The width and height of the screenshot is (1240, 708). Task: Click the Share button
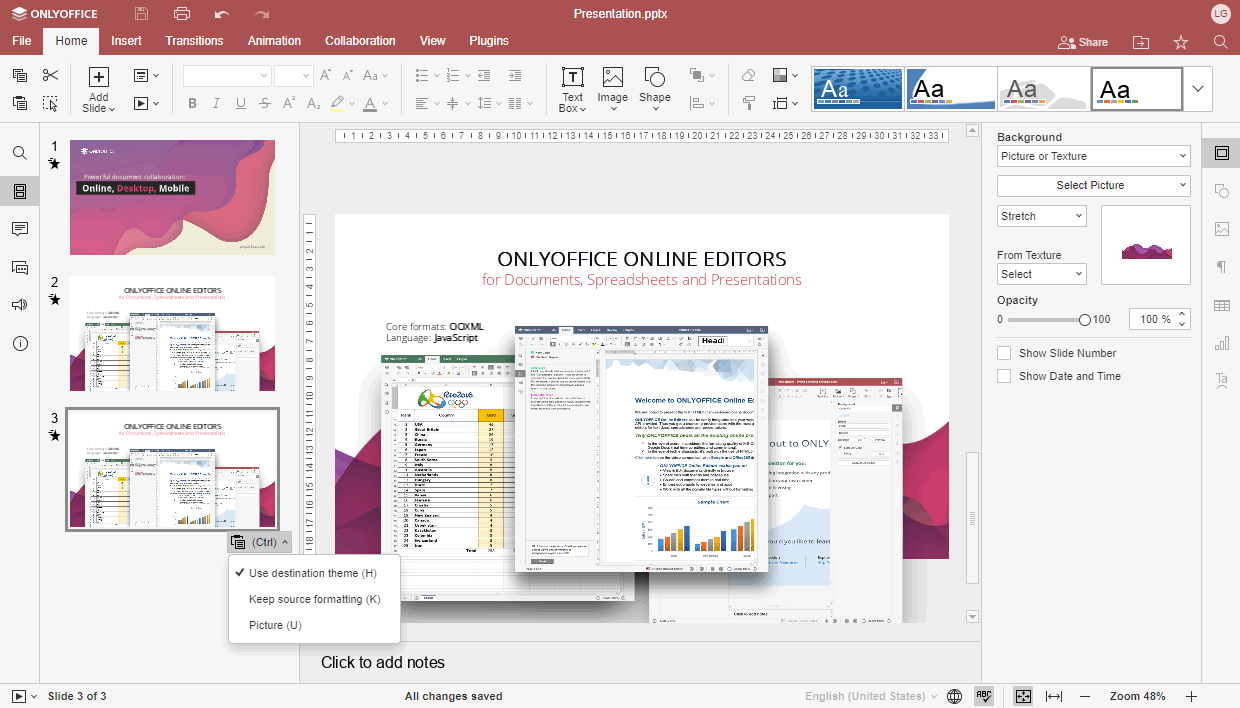click(x=1083, y=42)
